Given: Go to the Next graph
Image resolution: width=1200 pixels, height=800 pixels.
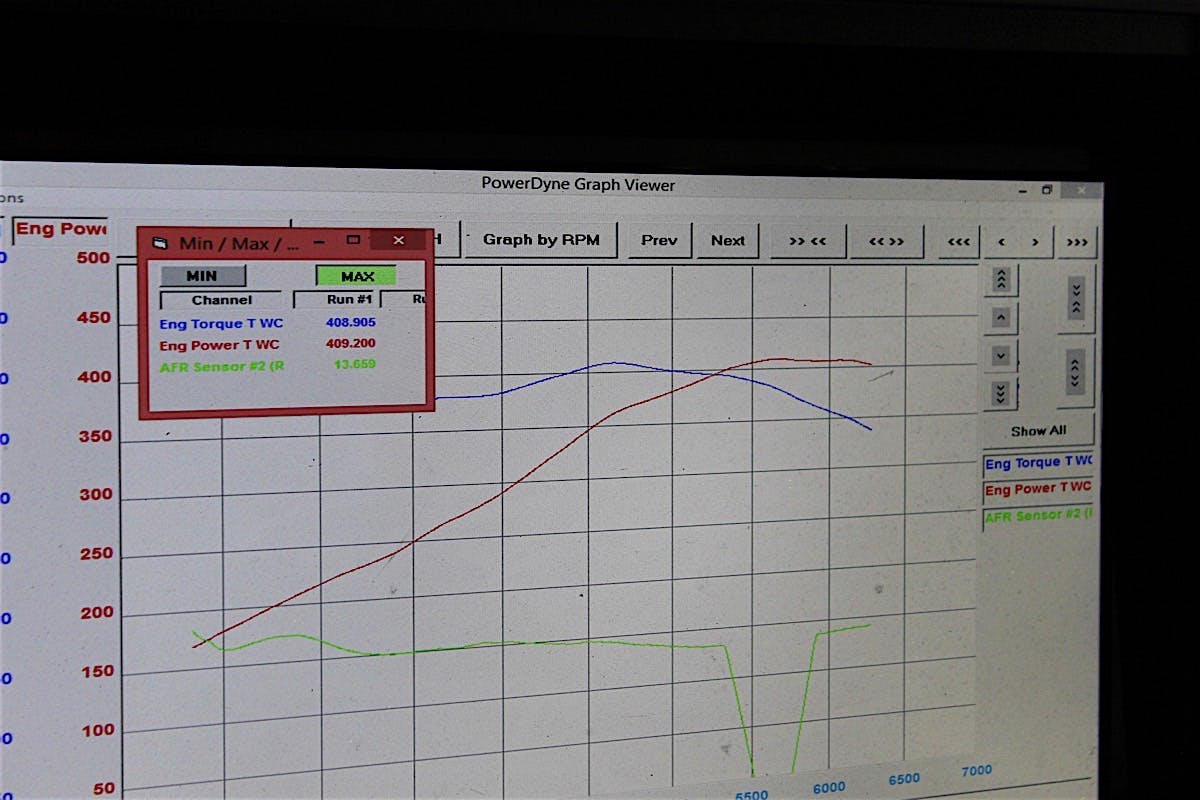Looking at the screenshot, I should click(x=728, y=240).
